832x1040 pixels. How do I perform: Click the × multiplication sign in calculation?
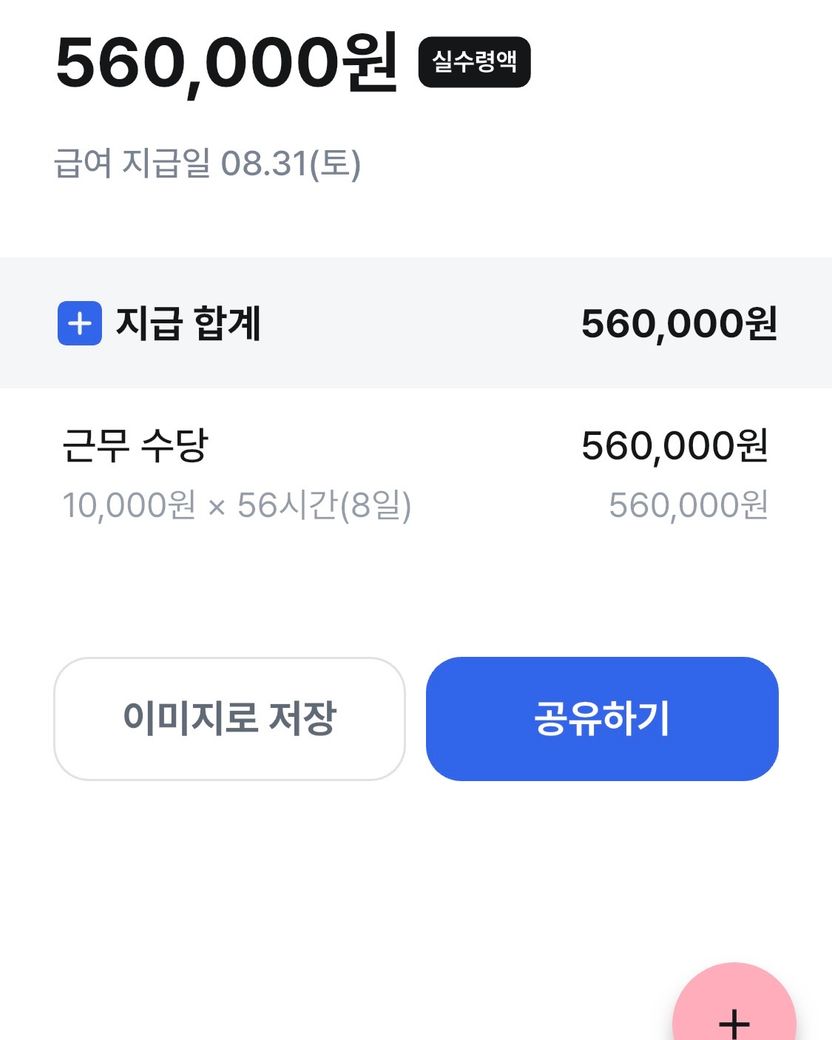(x=217, y=507)
